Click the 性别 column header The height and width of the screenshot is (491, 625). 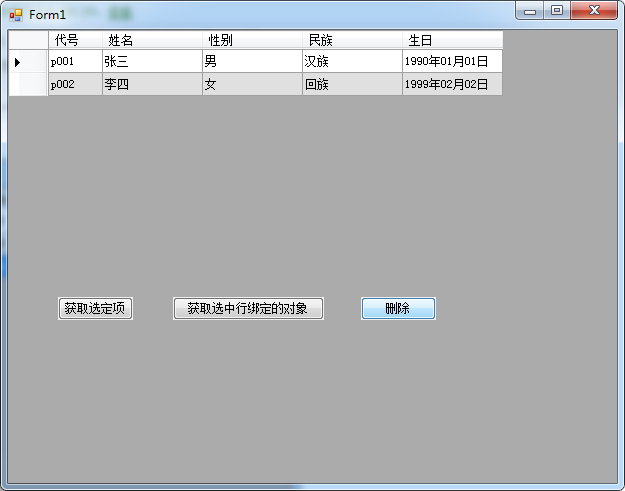(x=252, y=40)
